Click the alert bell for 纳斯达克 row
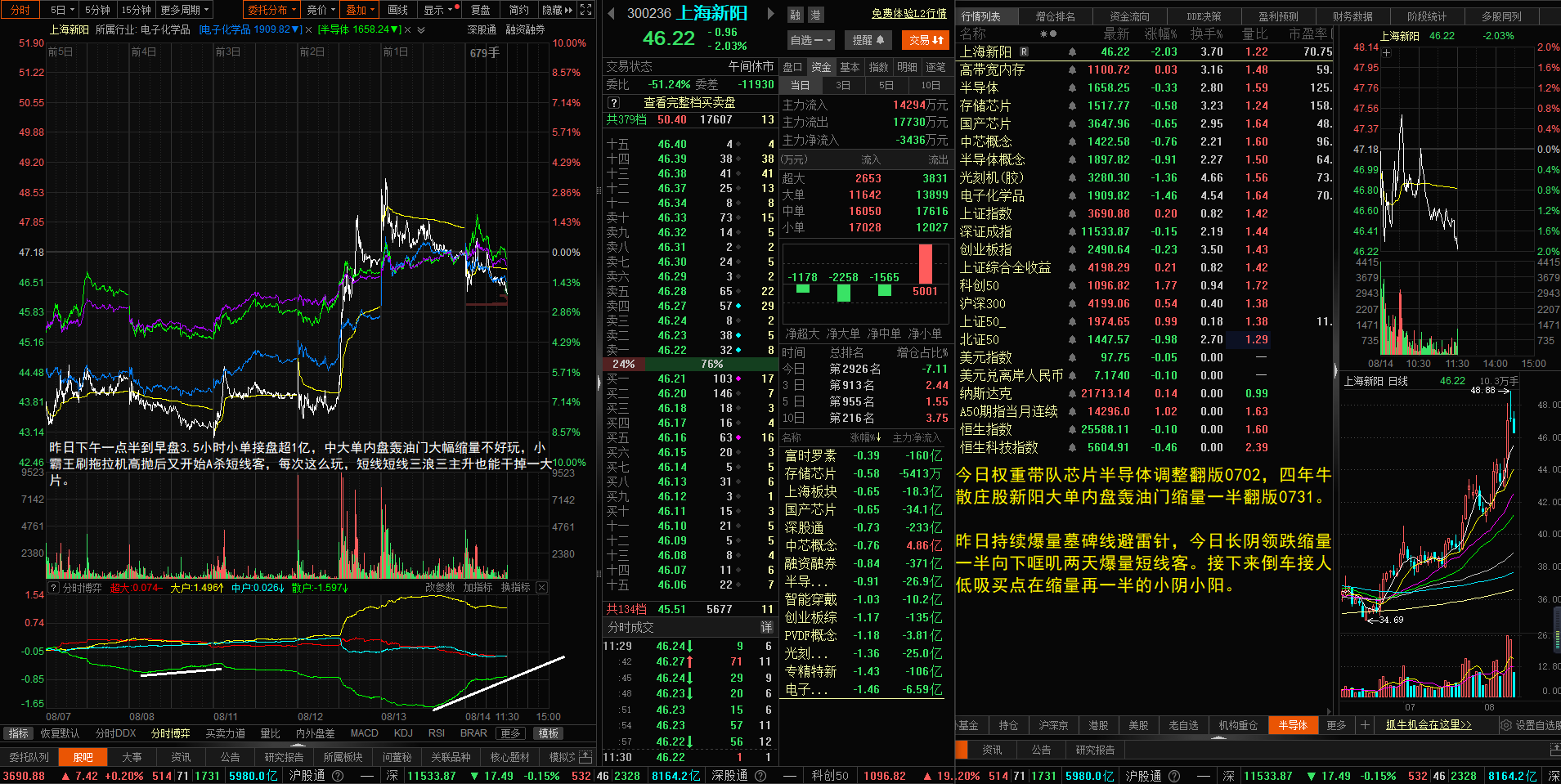1561x784 pixels. (x=1072, y=393)
